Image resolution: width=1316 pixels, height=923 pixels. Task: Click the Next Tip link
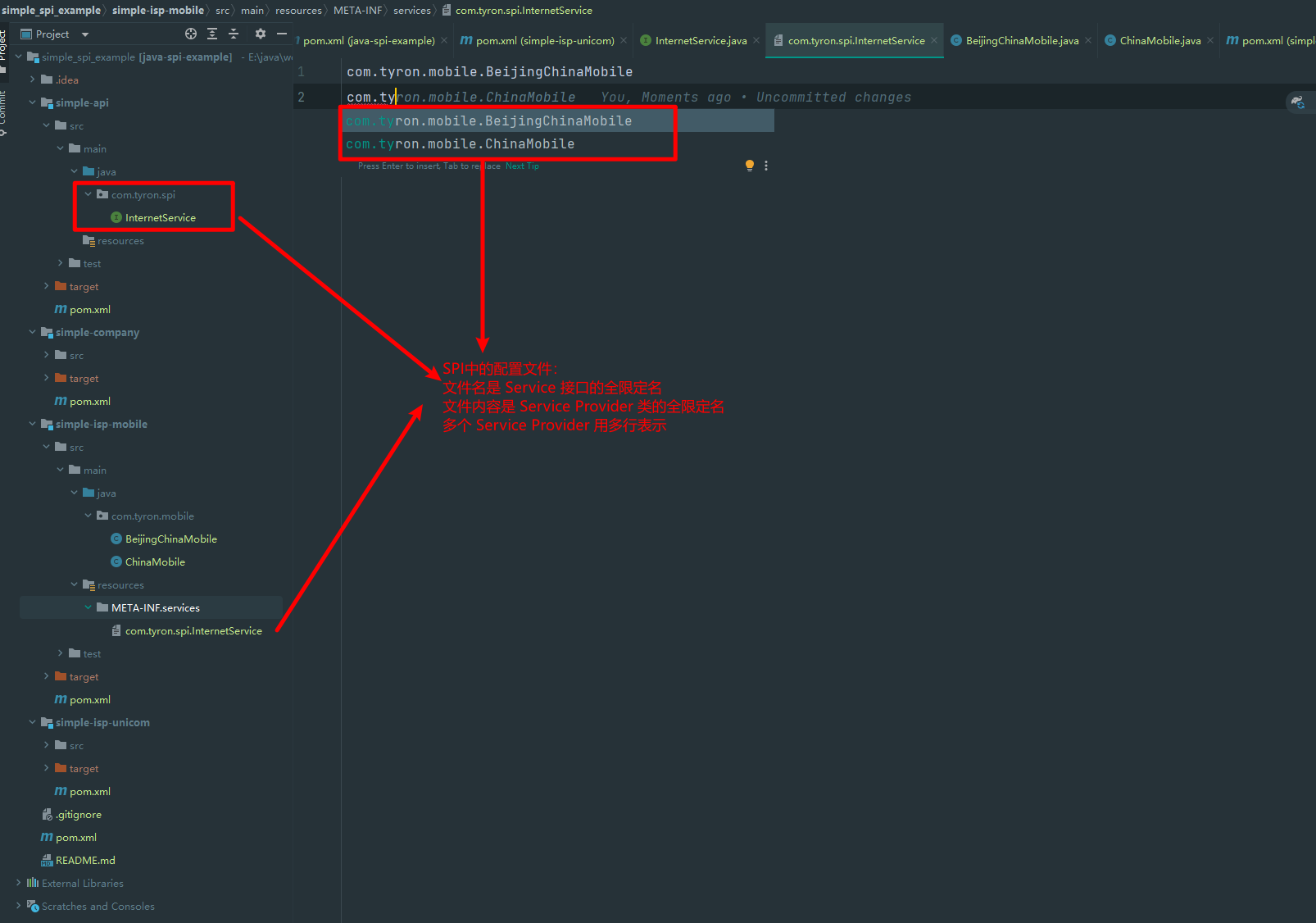(522, 166)
